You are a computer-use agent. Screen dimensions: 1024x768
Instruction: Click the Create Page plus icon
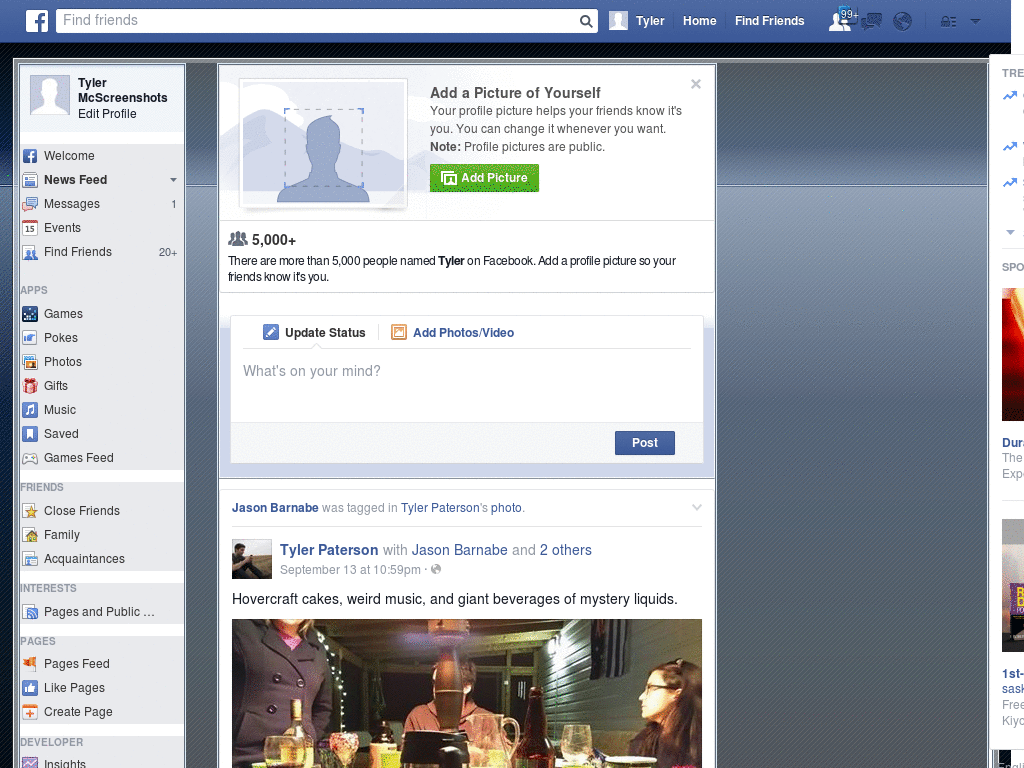30,712
